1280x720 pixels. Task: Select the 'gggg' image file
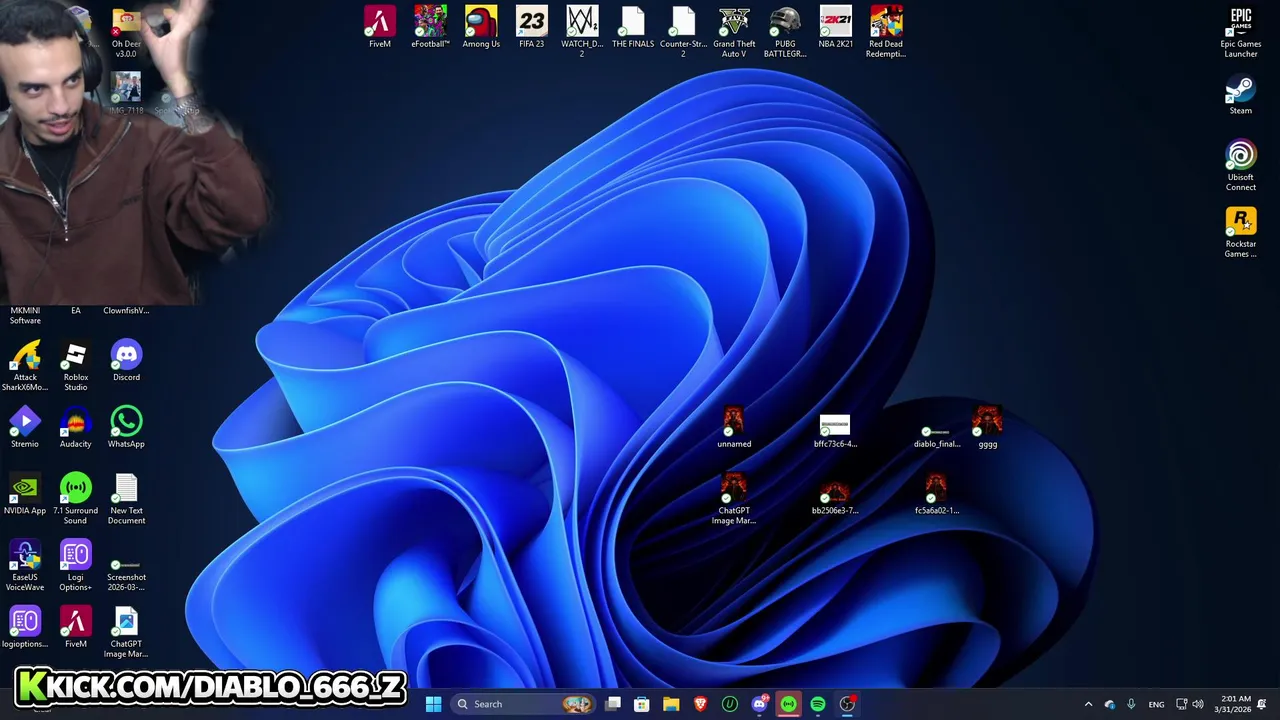click(987, 428)
